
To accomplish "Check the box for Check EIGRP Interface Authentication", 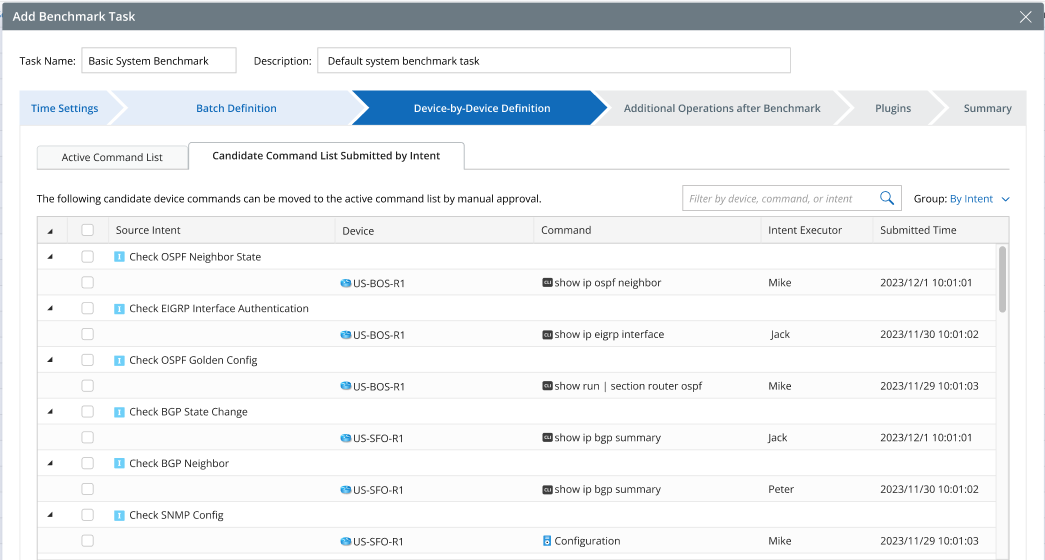I will coord(88,309).
